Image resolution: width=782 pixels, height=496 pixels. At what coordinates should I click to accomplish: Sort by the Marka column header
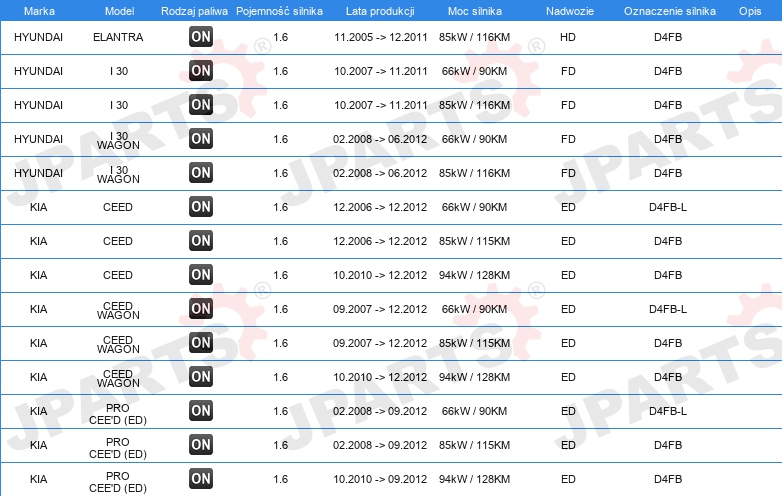tap(39, 11)
